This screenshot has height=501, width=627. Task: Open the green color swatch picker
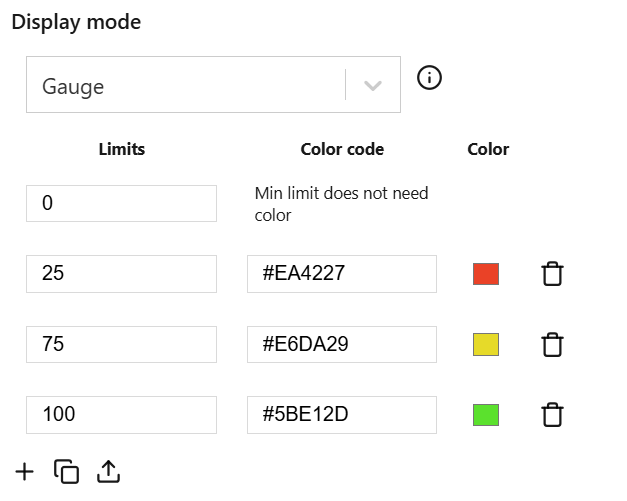click(x=486, y=415)
